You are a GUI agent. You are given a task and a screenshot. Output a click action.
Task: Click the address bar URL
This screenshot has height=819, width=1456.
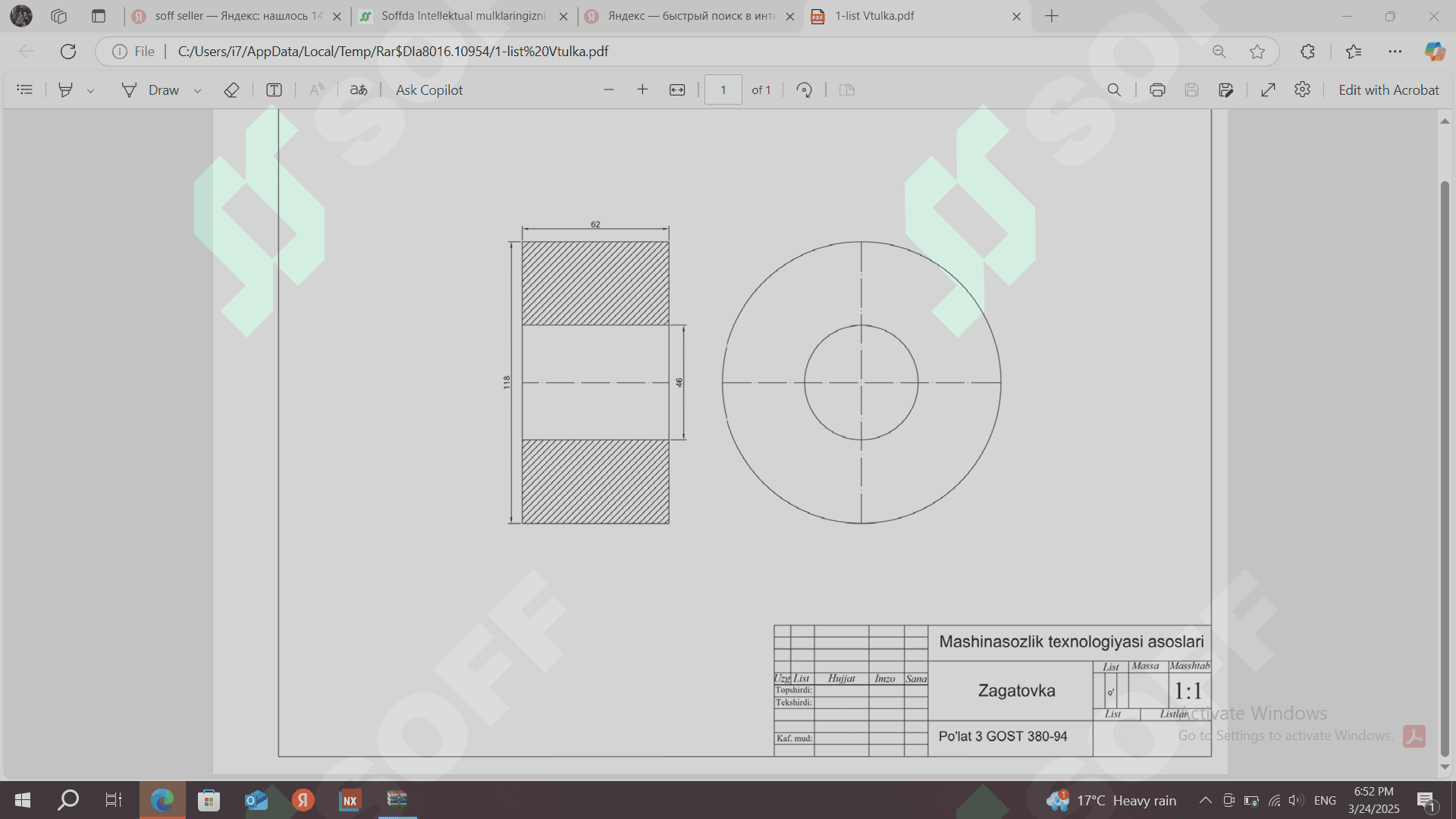[x=393, y=52]
